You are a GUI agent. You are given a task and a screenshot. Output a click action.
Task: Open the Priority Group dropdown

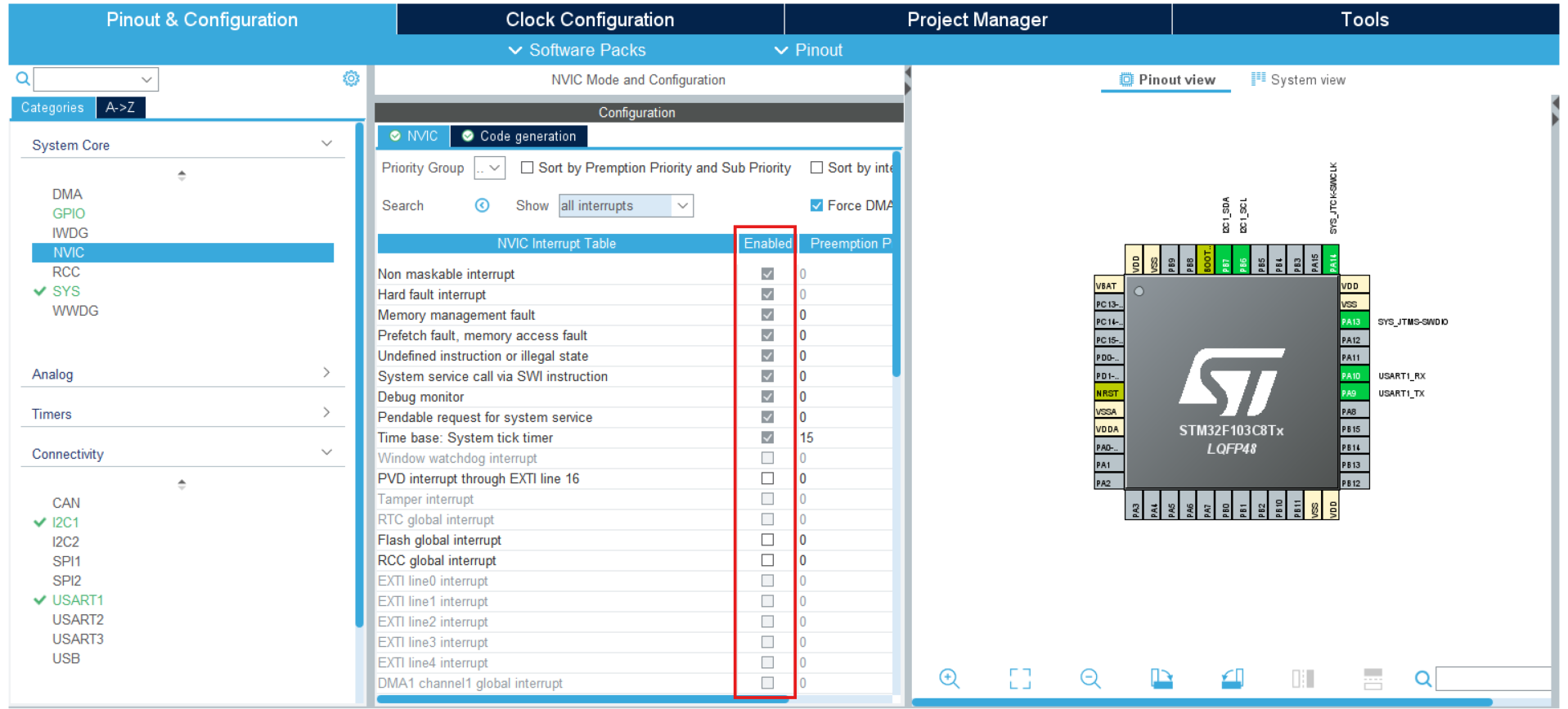pyautogui.click(x=490, y=168)
